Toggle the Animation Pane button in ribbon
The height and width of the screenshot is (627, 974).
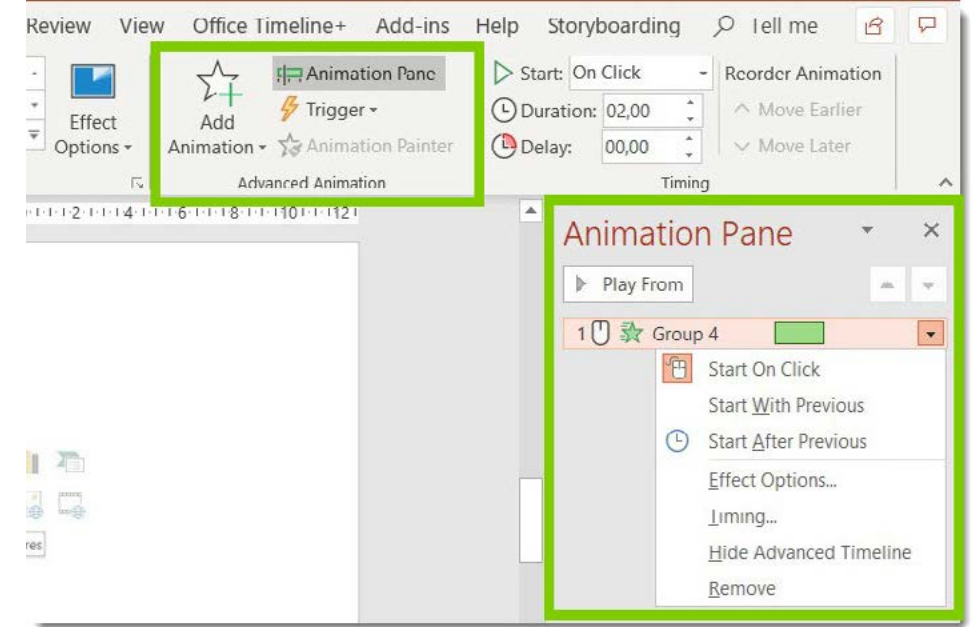tap(358, 73)
